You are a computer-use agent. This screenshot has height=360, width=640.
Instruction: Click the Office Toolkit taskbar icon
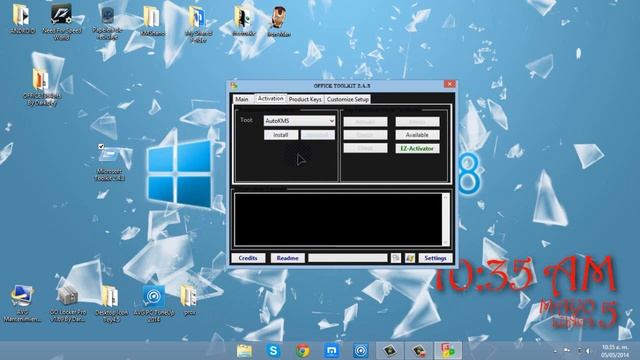pyautogui.click(x=448, y=351)
